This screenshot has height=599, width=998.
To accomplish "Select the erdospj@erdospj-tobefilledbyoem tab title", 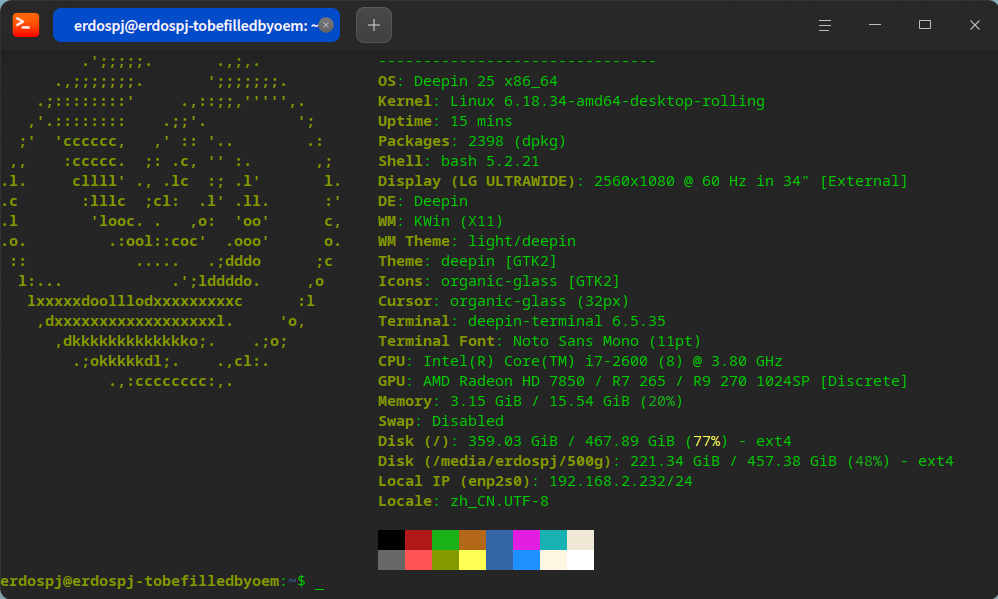I will point(196,25).
